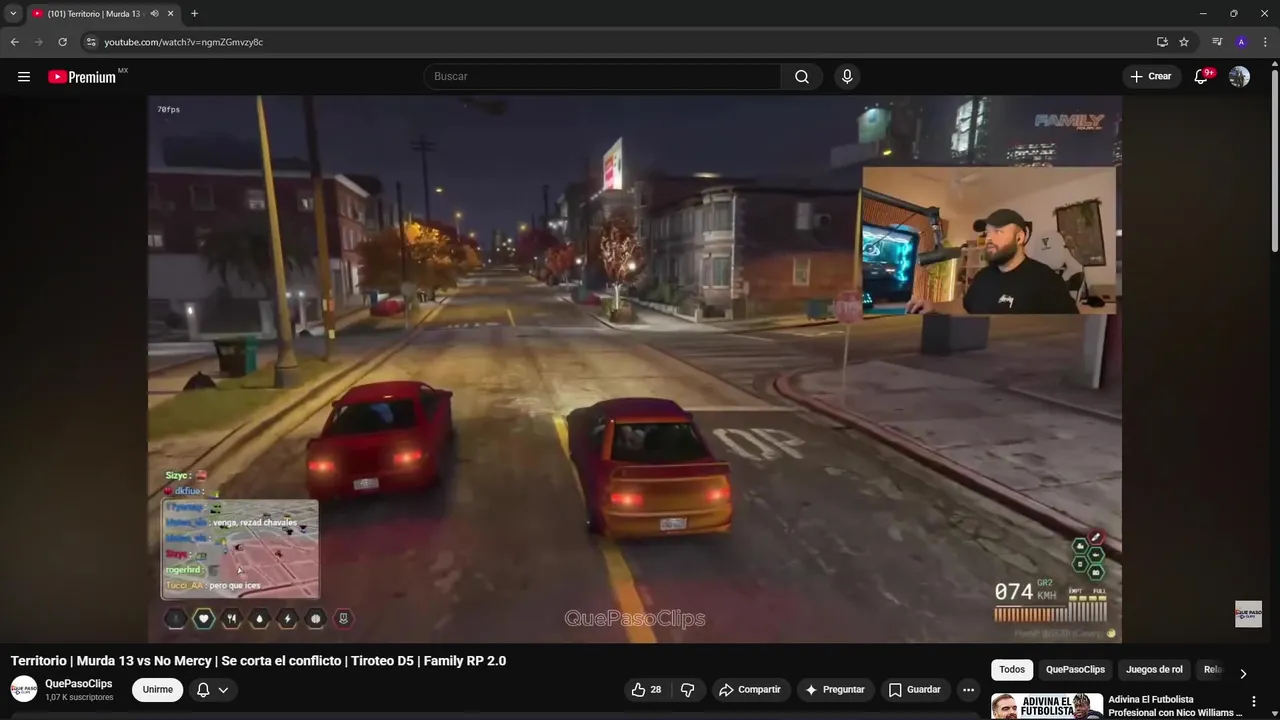This screenshot has width=1280, height=720.
Task: Click the video title text
Action: [258, 661]
